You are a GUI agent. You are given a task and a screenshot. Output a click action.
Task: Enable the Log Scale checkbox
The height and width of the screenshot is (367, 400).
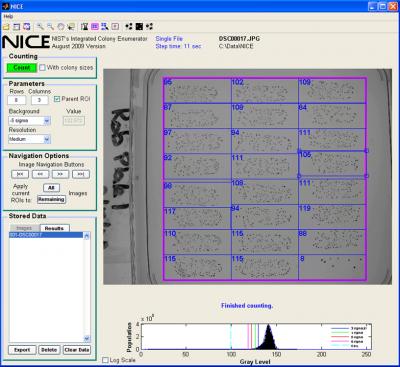[105, 360]
